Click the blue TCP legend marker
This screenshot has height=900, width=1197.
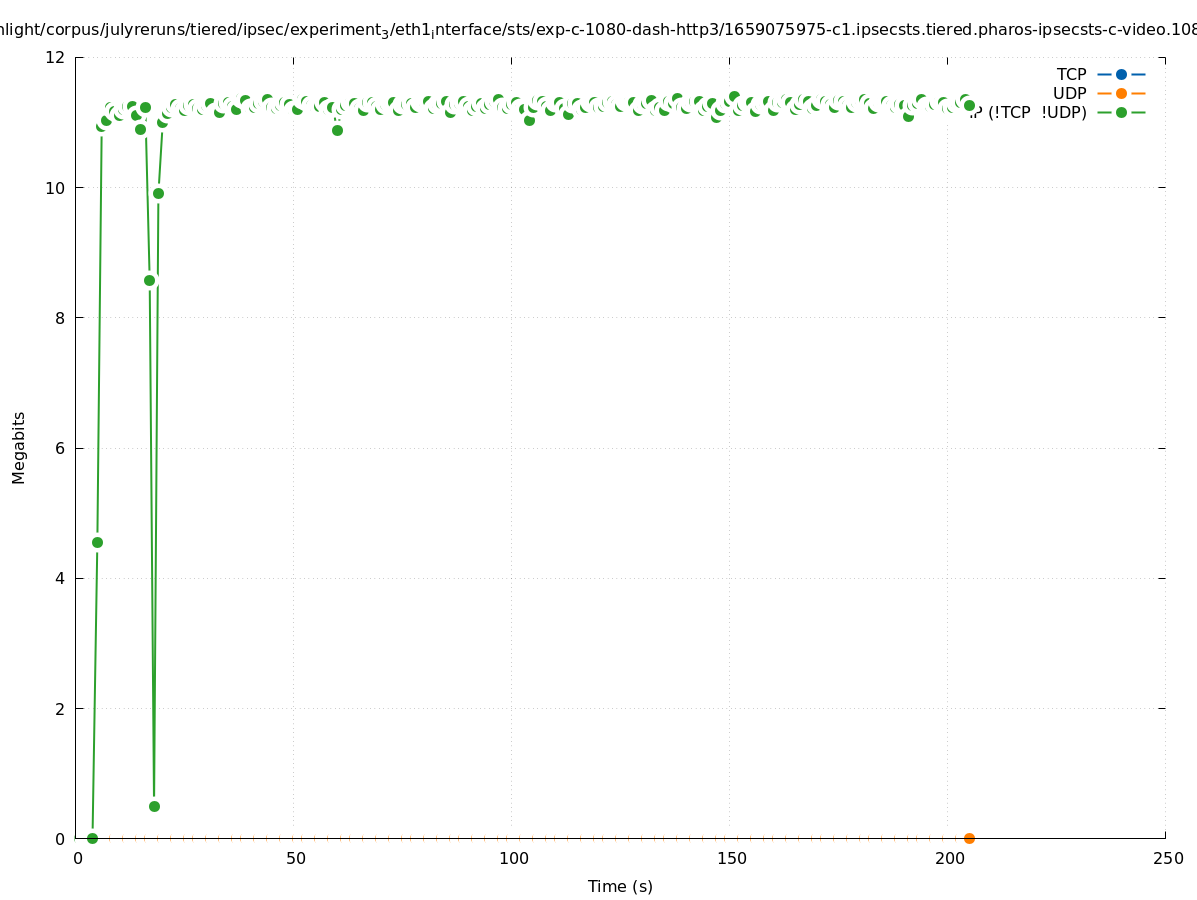tap(1121, 74)
